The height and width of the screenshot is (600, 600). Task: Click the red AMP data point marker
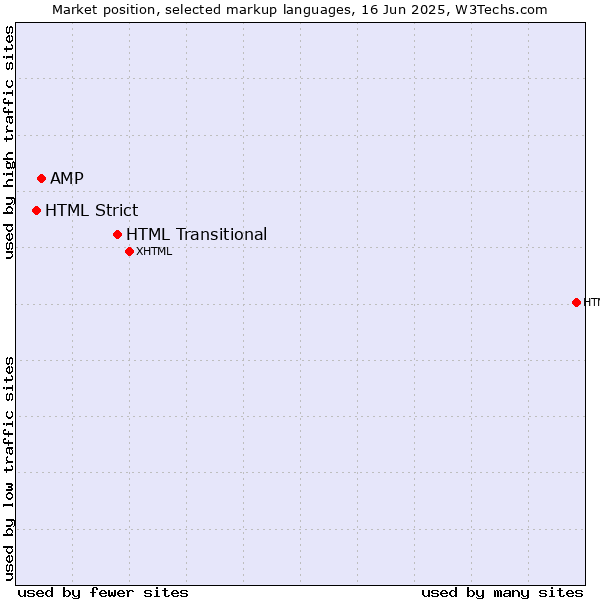[x=42, y=178]
